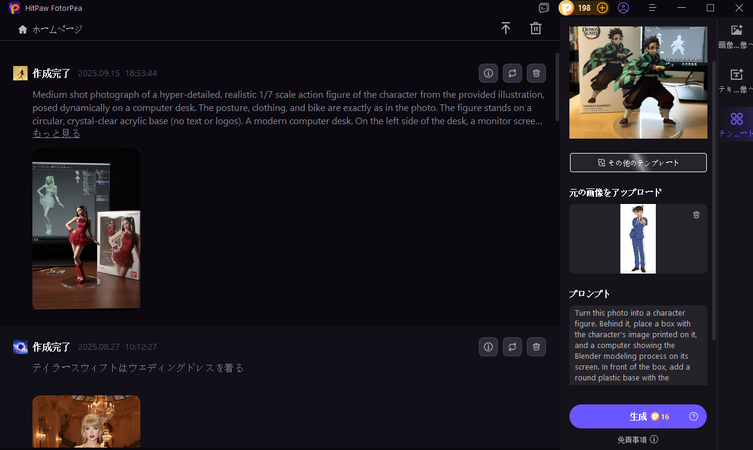Open the hamburger menu in title bar
Viewport: 753px width, 450px height.
coord(652,8)
